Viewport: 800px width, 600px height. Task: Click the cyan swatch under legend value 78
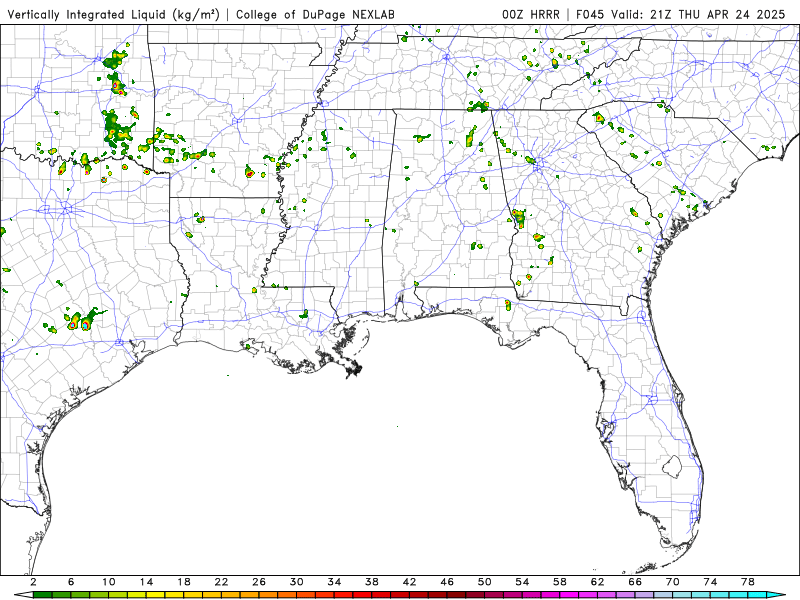[757, 595]
